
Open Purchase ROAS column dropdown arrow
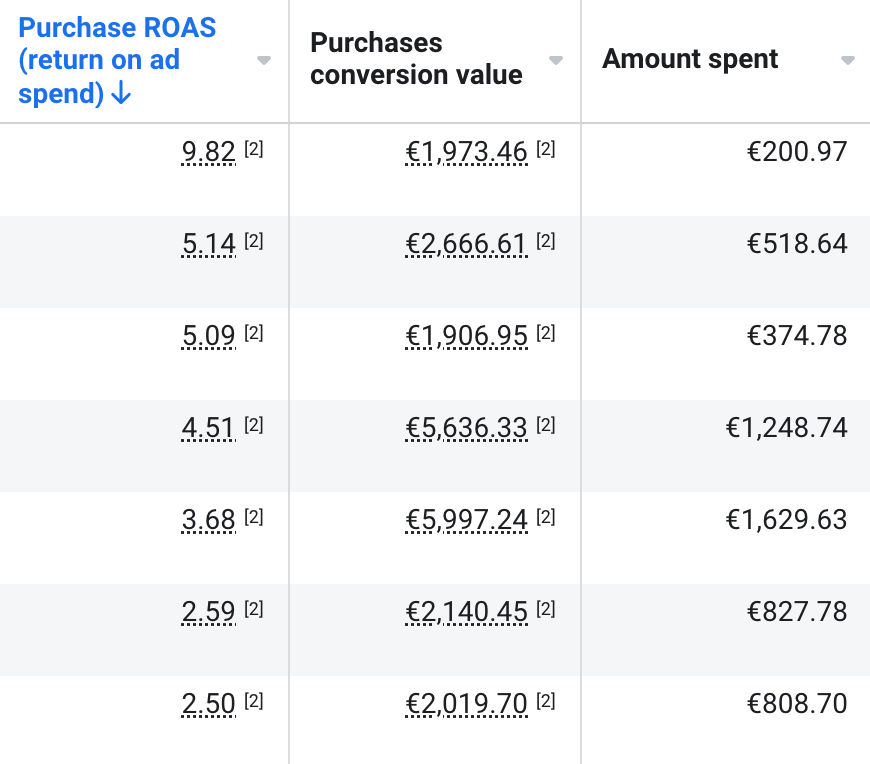click(264, 61)
